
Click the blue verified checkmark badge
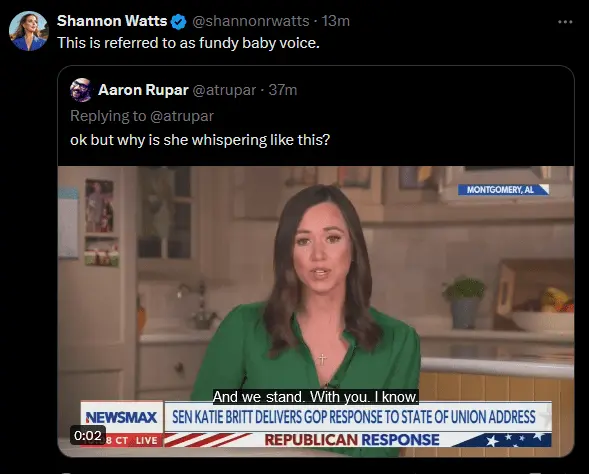(178, 22)
